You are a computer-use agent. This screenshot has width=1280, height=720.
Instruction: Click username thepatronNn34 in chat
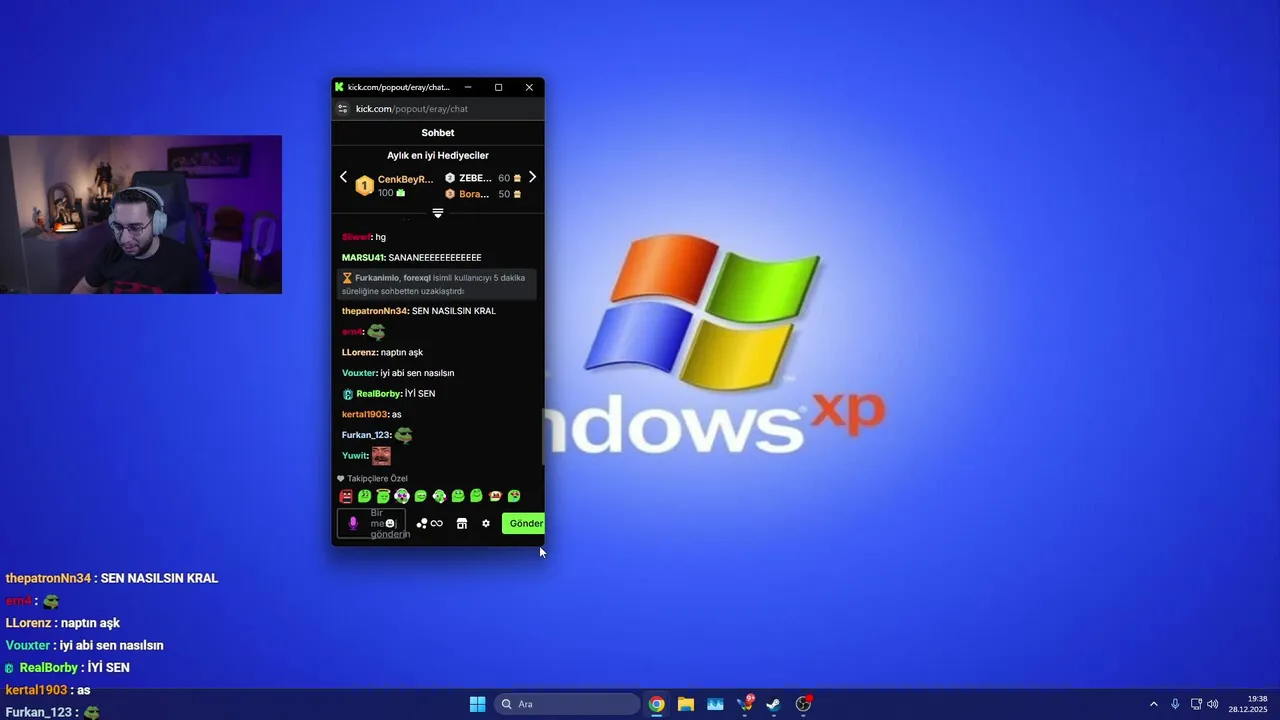pyautogui.click(x=375, y=311)
